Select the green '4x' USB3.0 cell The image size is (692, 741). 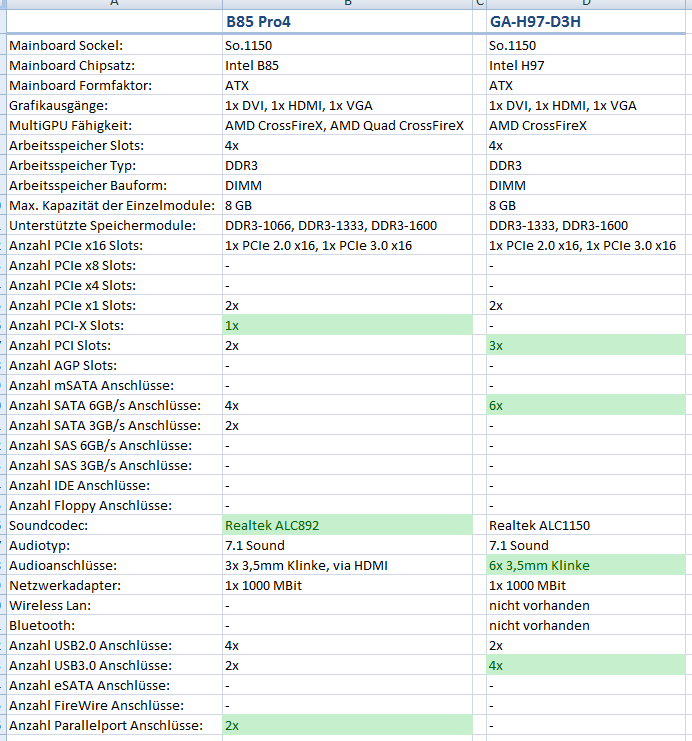586,665
